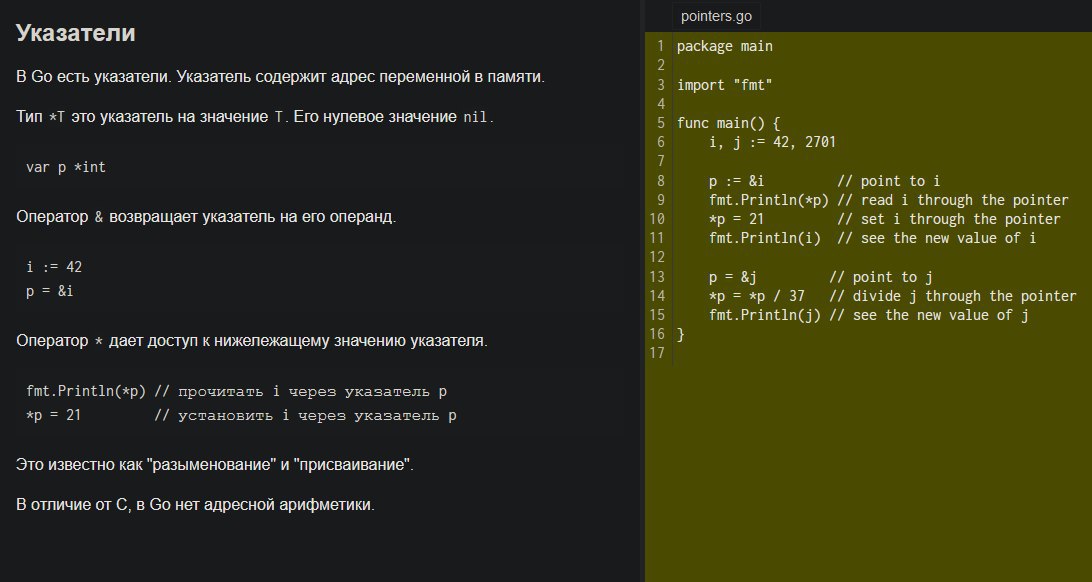Click line number 12 in gutter
Screen dimensions: 1092x582
coord(657,258)
